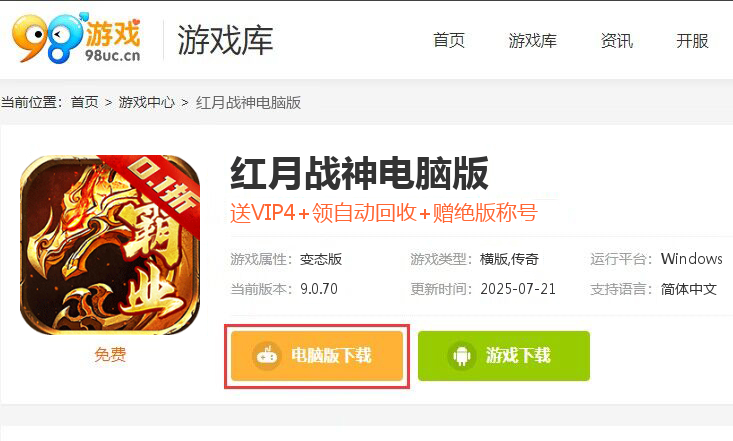Open the 红月战神 game icon thumbnail
Screen dimensions: 733x441
pyautogui.click(x=110, y=245)
